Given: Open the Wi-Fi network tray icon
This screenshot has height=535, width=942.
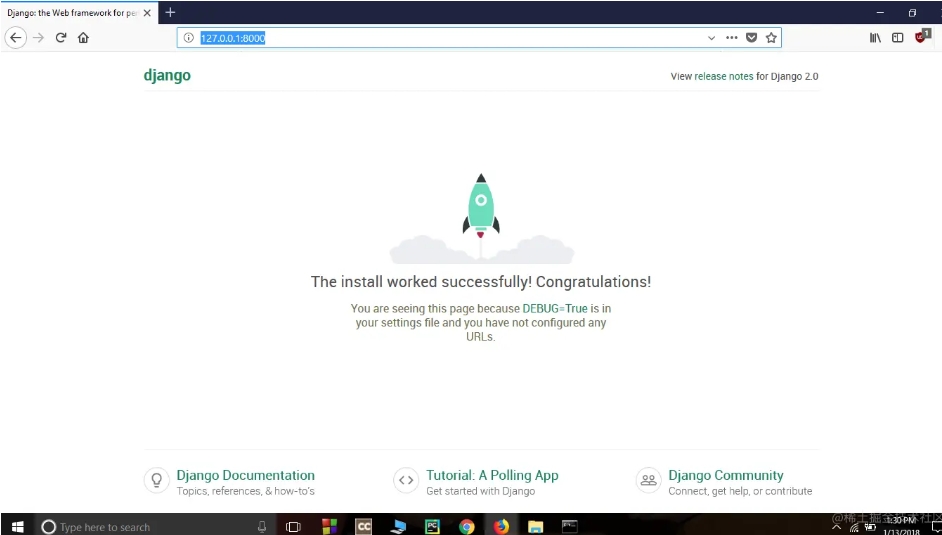Looking at the screenshot, I should coord(854,528).
